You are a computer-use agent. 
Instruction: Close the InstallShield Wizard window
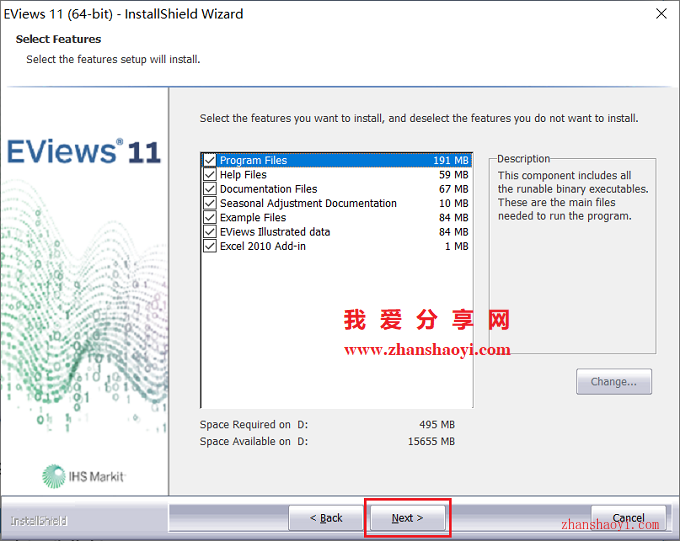coord(661,14)
